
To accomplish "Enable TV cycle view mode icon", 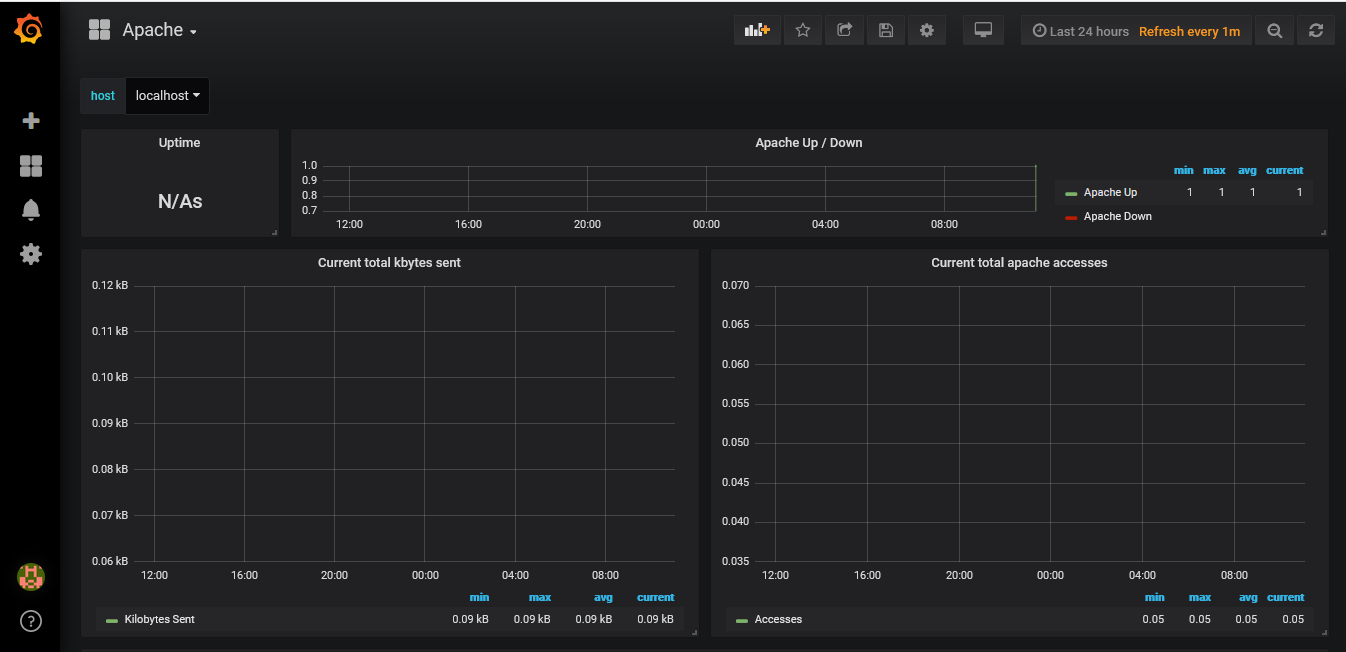I will (983, 30).
